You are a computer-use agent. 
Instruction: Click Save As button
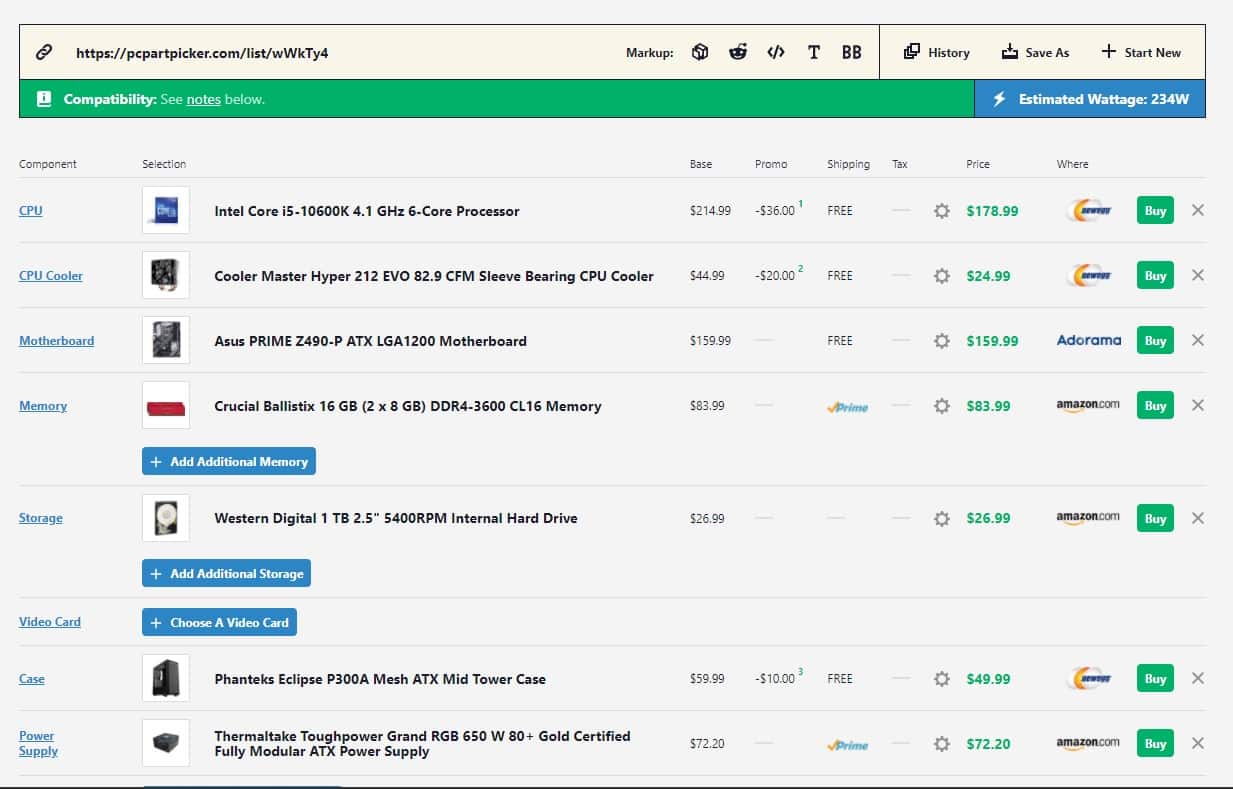pyautogui.click(x=1035, y=52)
